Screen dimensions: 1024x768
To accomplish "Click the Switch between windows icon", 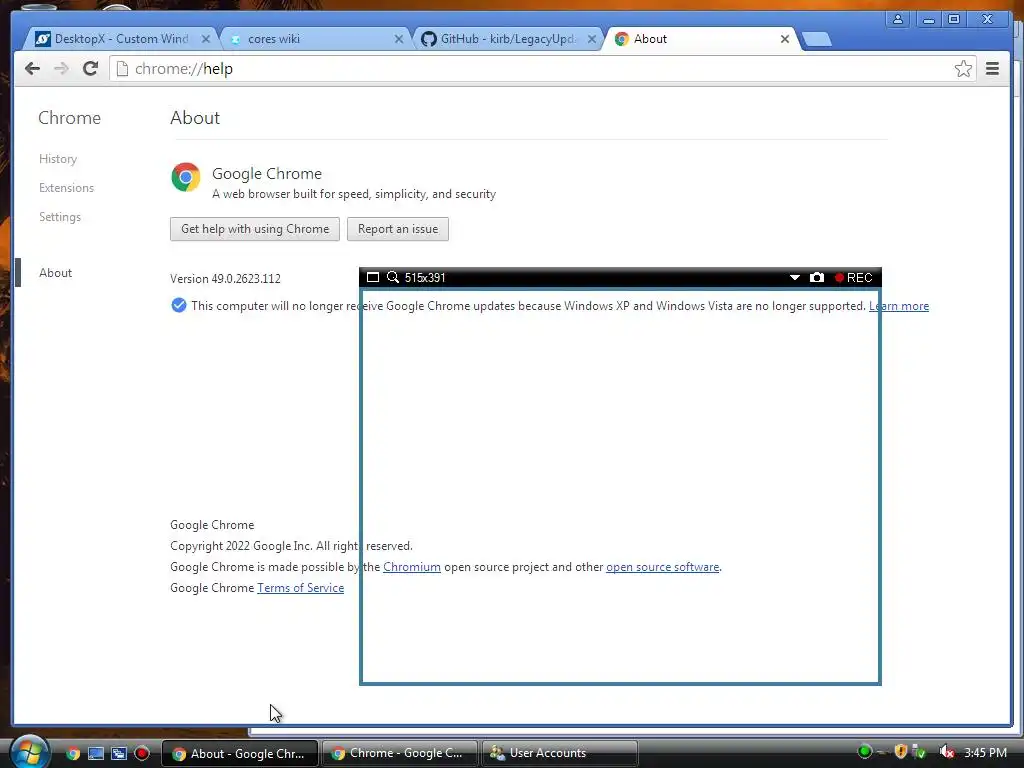I will [119, 754].
